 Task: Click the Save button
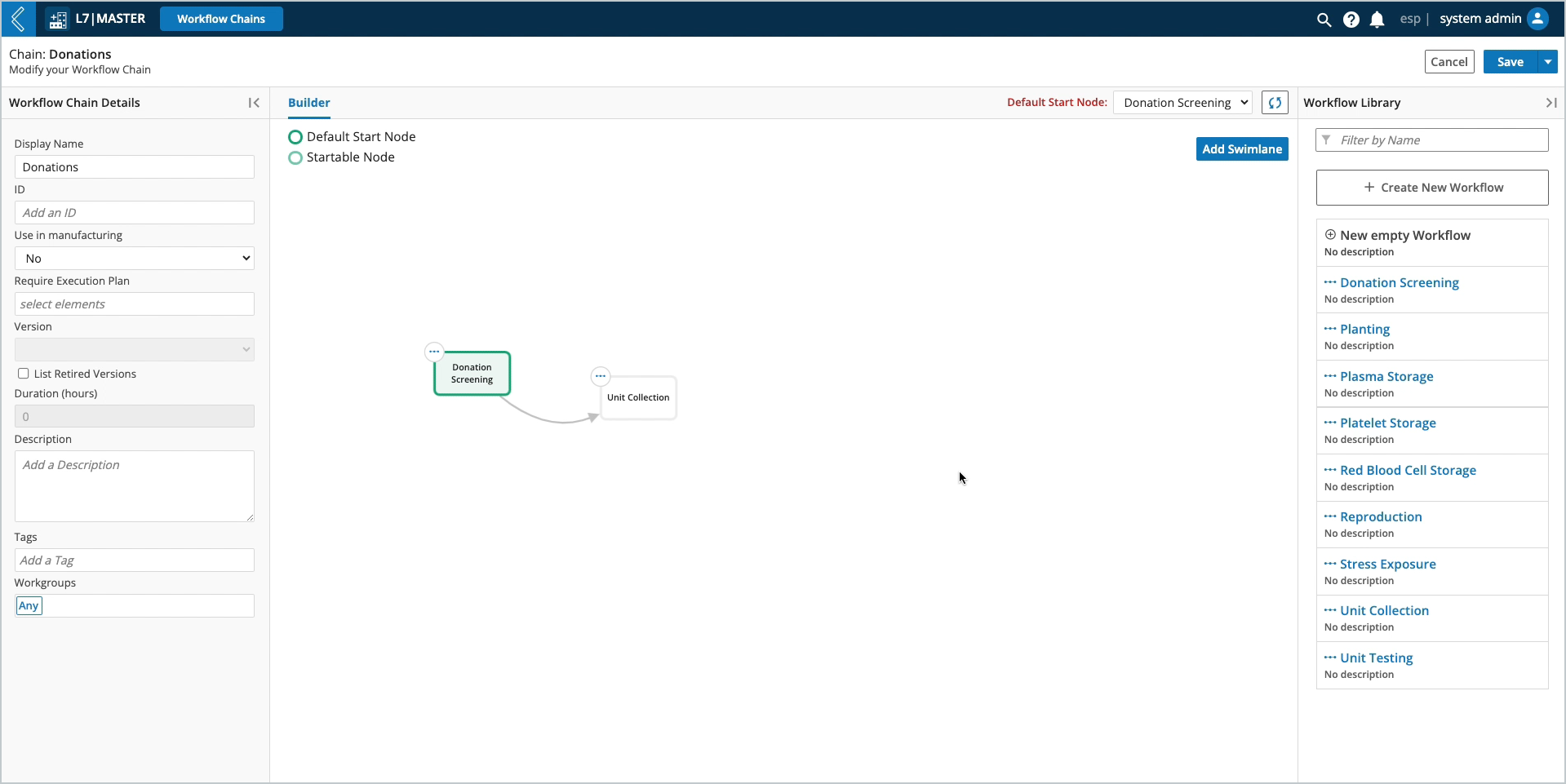1511,62
